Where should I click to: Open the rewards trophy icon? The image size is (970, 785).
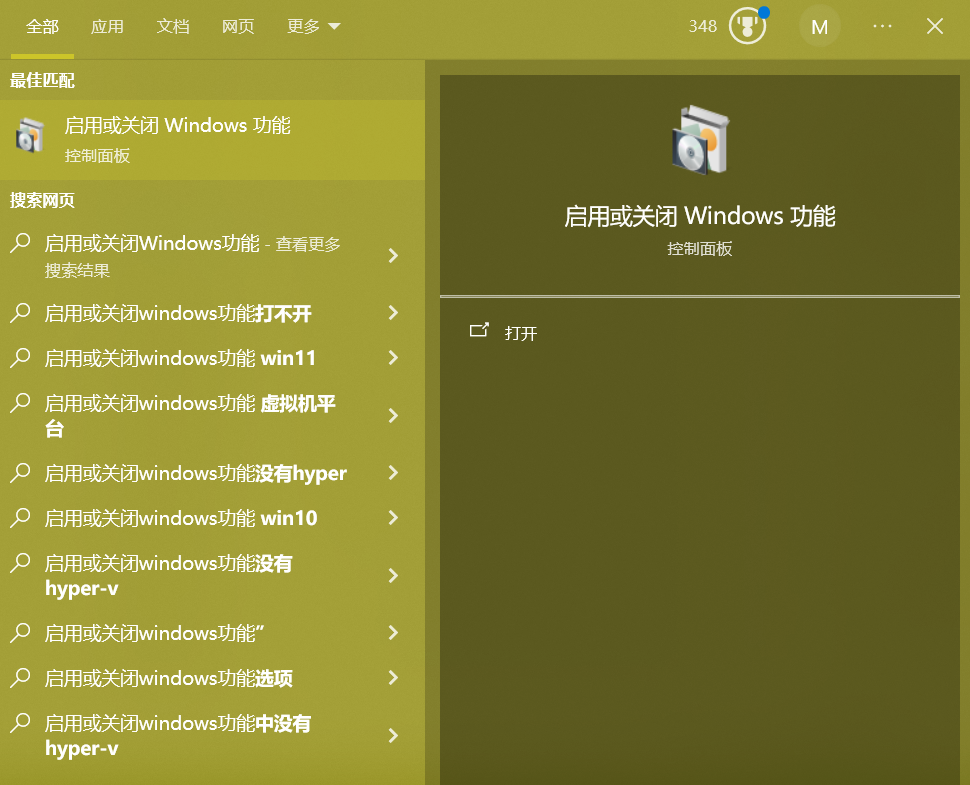[x=747, y=26]
